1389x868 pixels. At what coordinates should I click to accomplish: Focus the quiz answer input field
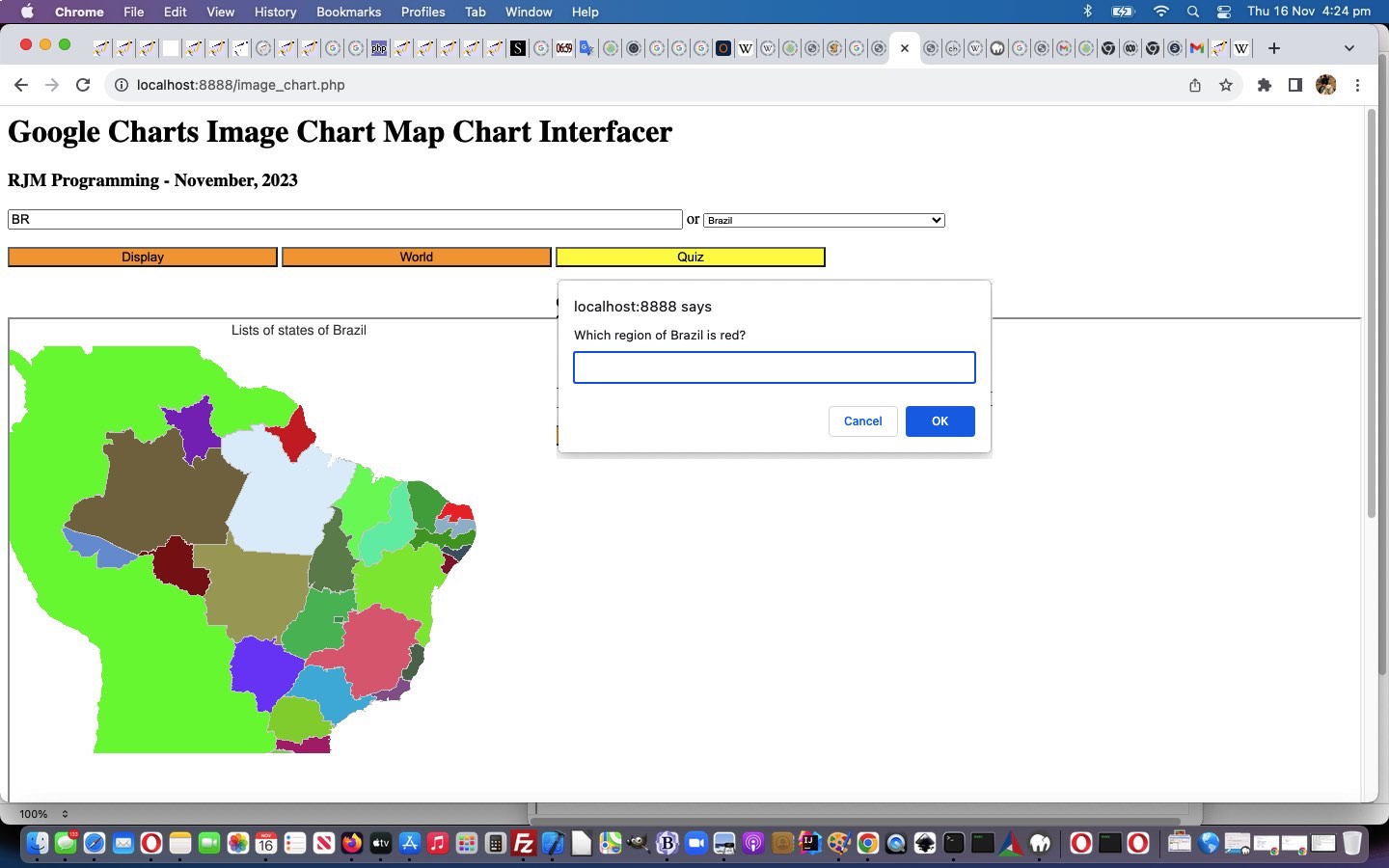(x=775, y=367)
